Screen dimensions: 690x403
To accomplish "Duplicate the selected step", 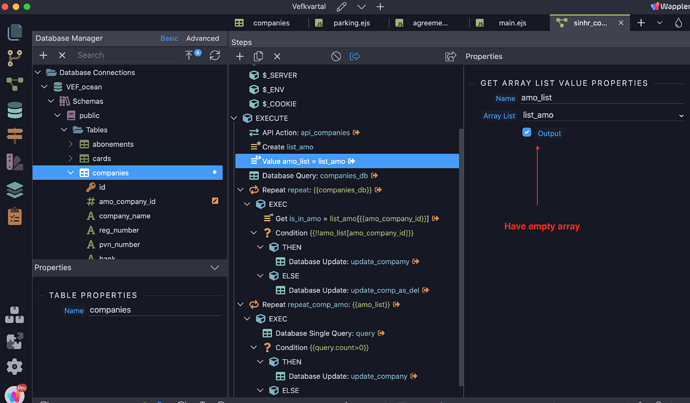I will (258, 56).
